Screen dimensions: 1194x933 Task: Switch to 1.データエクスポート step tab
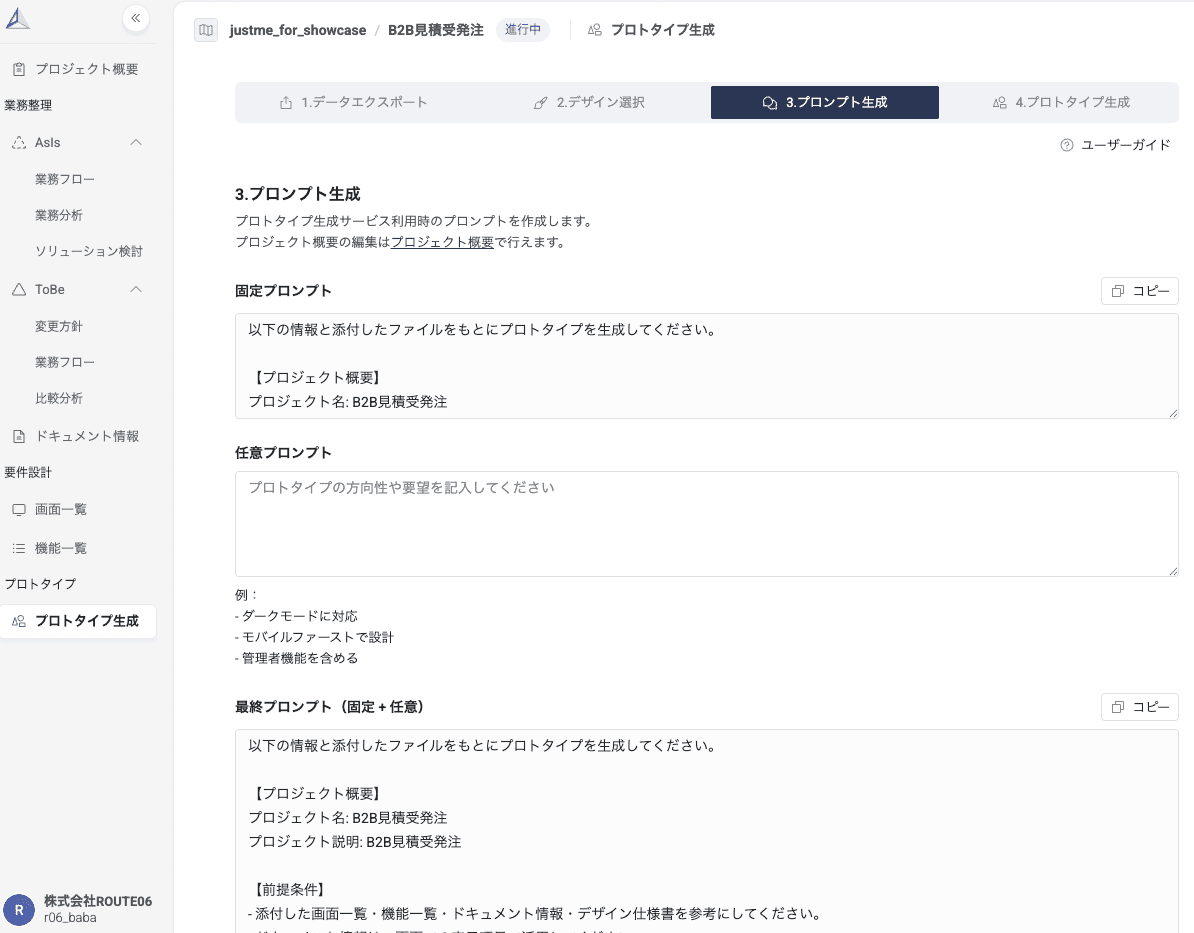353,102
